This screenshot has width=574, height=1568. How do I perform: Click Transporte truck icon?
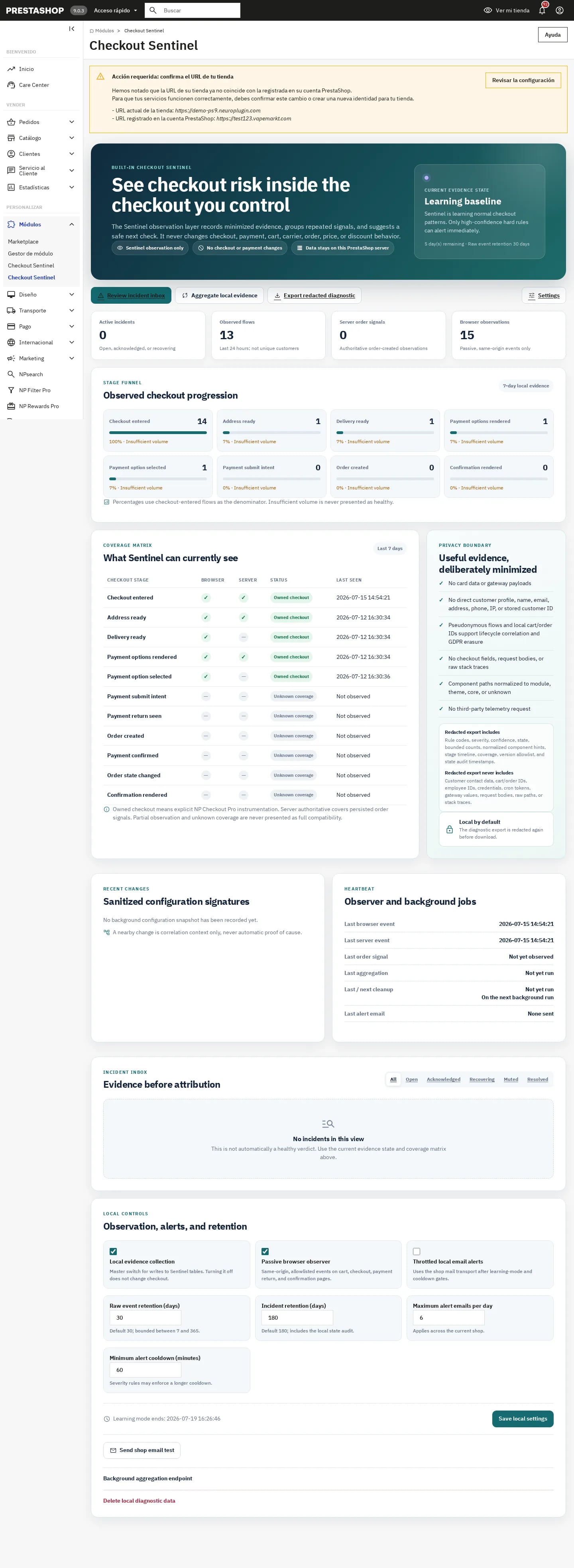click(x=11, y=310)
